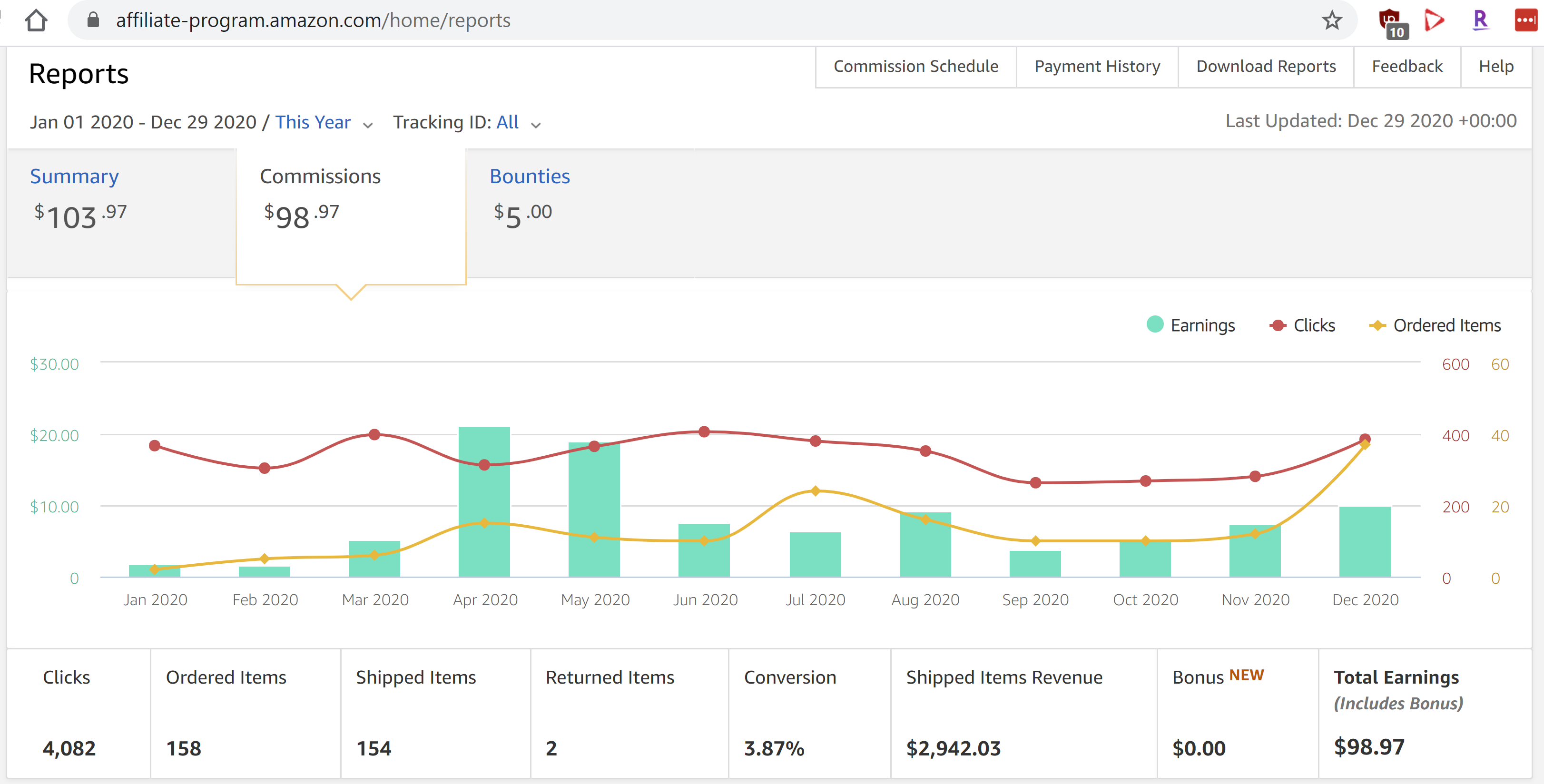
Task: Click the Apr 2020 earnings bar
Action: 484,502
